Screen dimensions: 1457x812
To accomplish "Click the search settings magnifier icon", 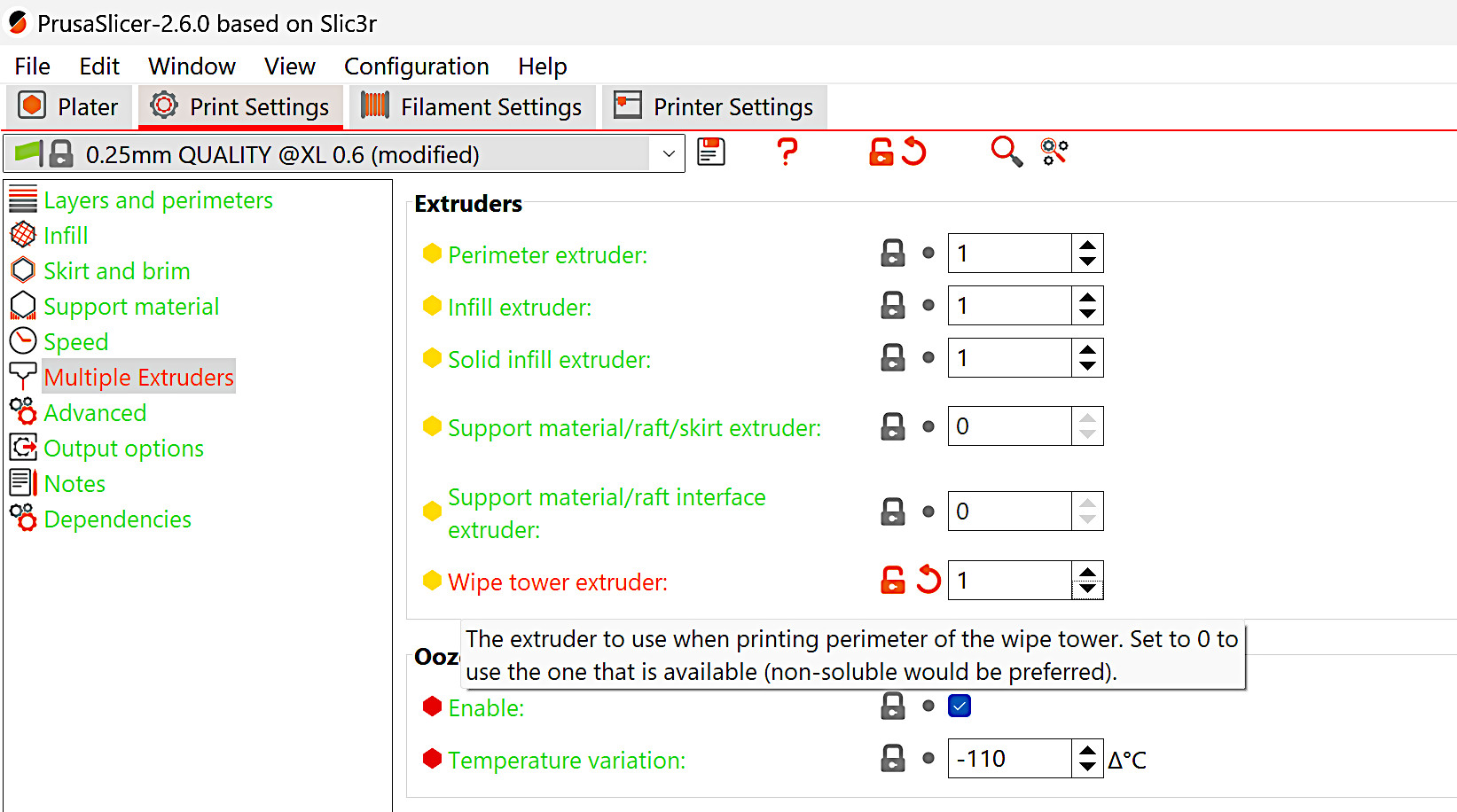I will 1006,152.
